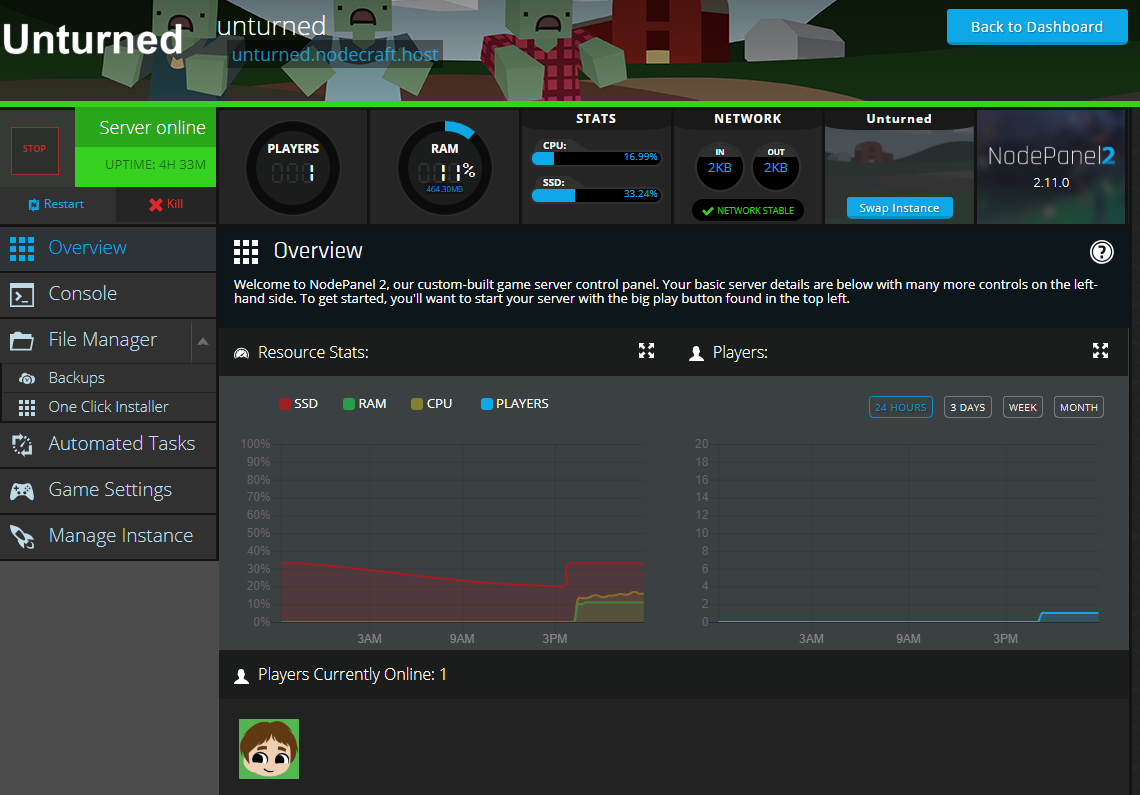Click the Console terminal icon
The height and width of the screenshot is (795, 1140).
tap(22, 294)
